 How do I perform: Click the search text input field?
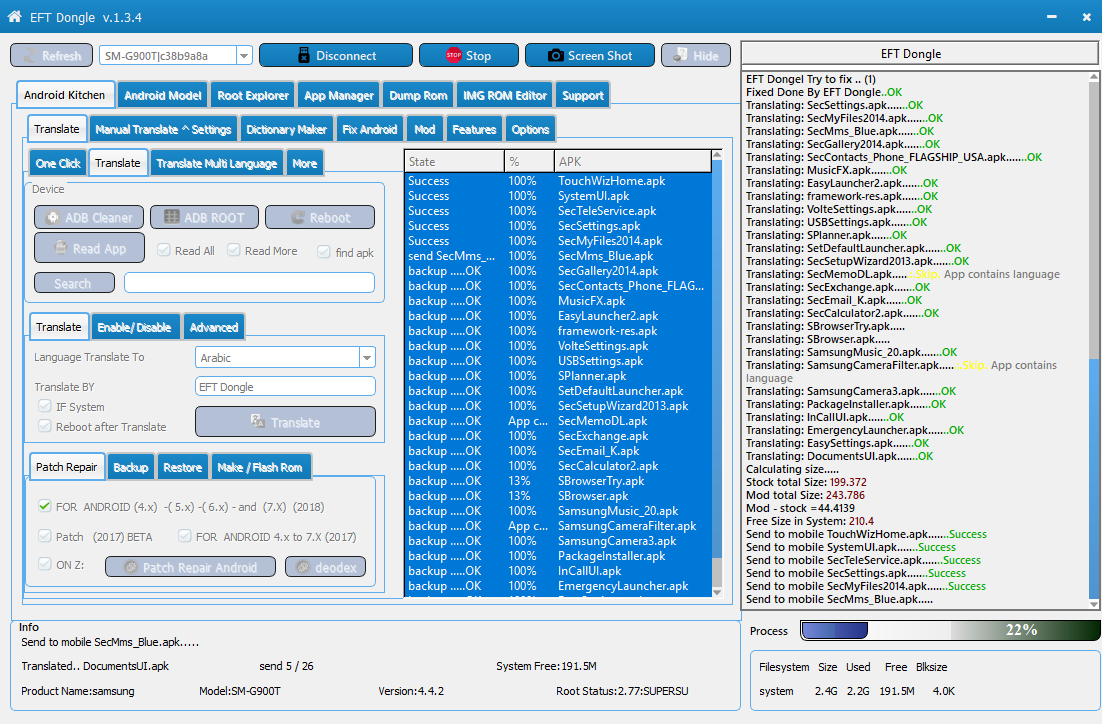coord(249,283)
